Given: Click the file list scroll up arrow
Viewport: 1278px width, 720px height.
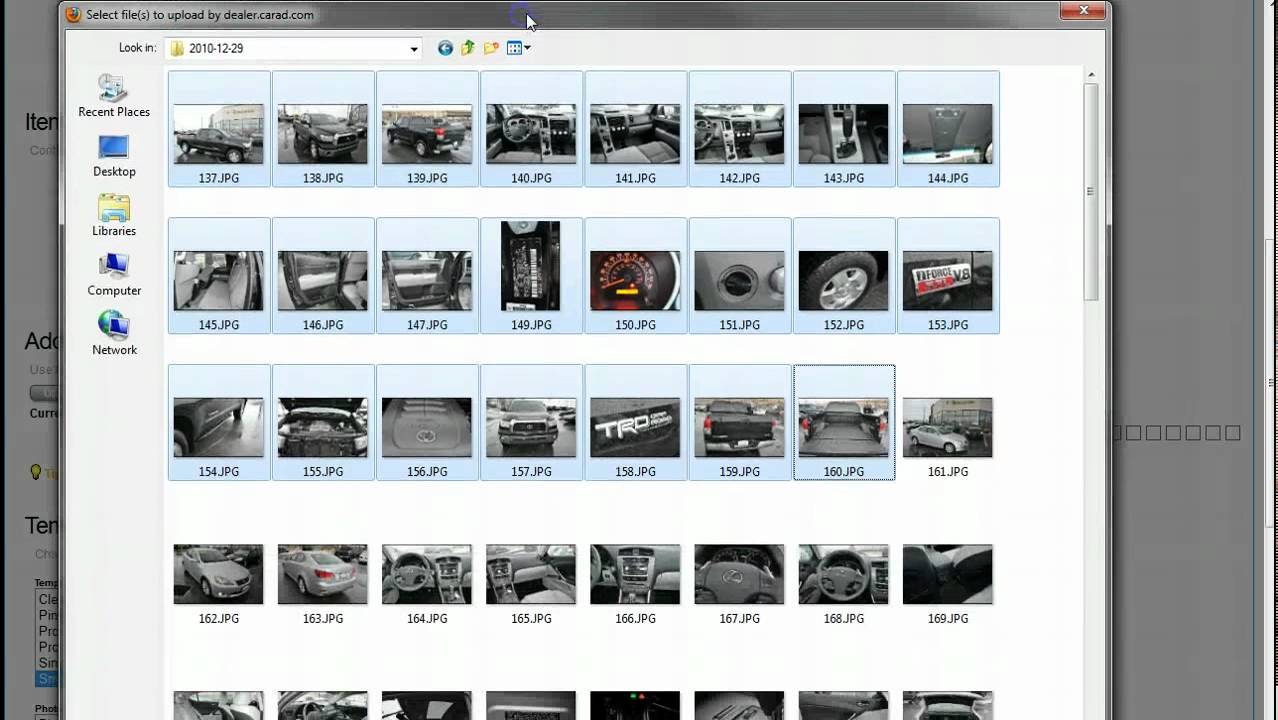Looking at the screenshot, I should click(x=1091, y=75).
